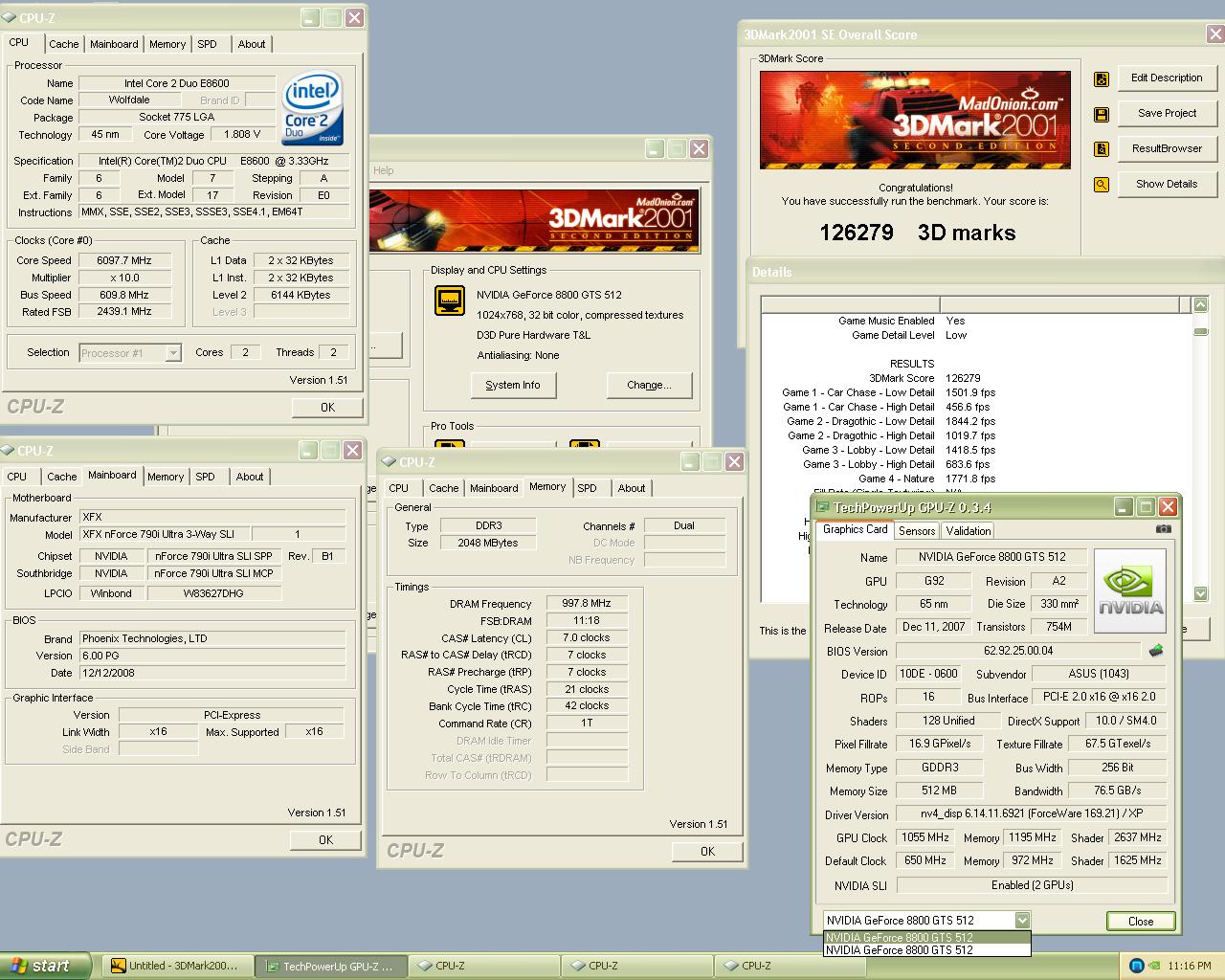
Task: Click DRAM Frequency value 997.8 MHz
Action: coord(587,604)
